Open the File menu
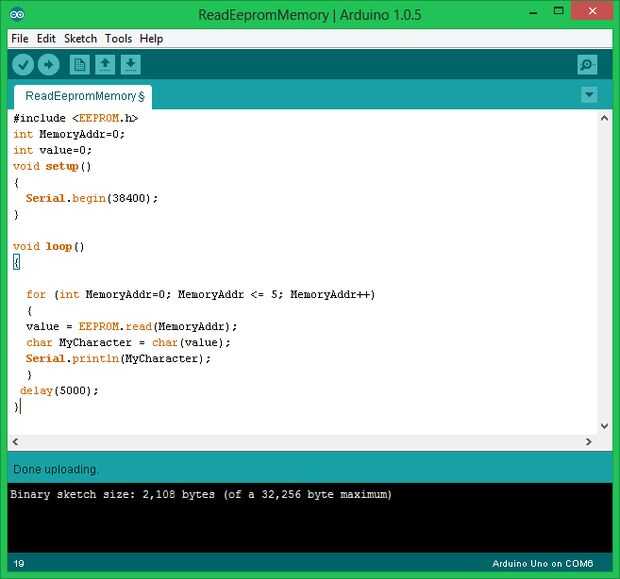Viewport: 620px width, 579px height. click(20, 39)
